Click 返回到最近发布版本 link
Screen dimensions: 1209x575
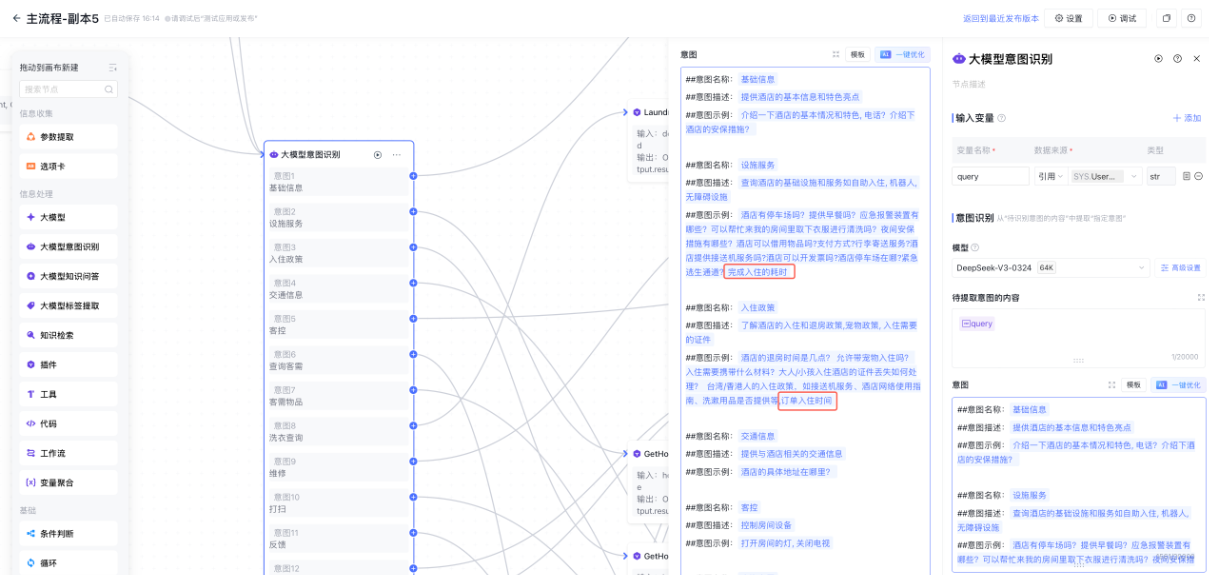(x=999, y=18)
